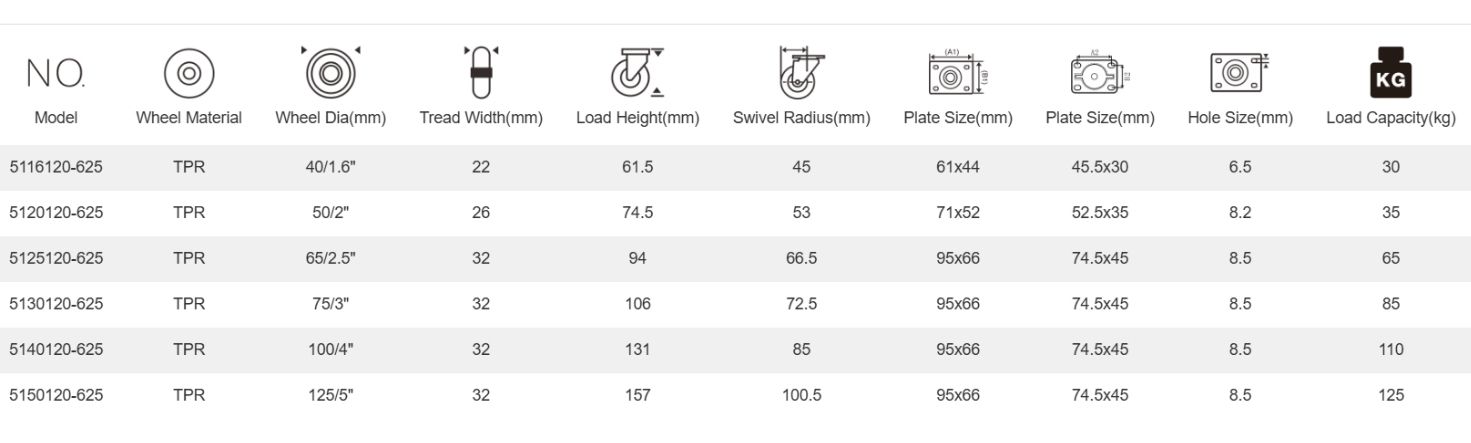Select model number 5130120-625

(56, 303)
